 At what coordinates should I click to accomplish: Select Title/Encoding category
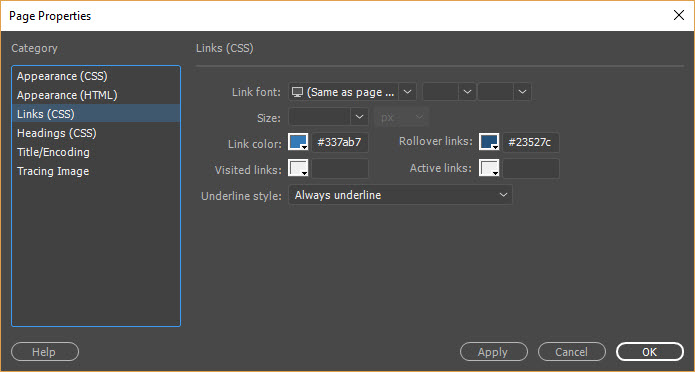pos(96,152)
